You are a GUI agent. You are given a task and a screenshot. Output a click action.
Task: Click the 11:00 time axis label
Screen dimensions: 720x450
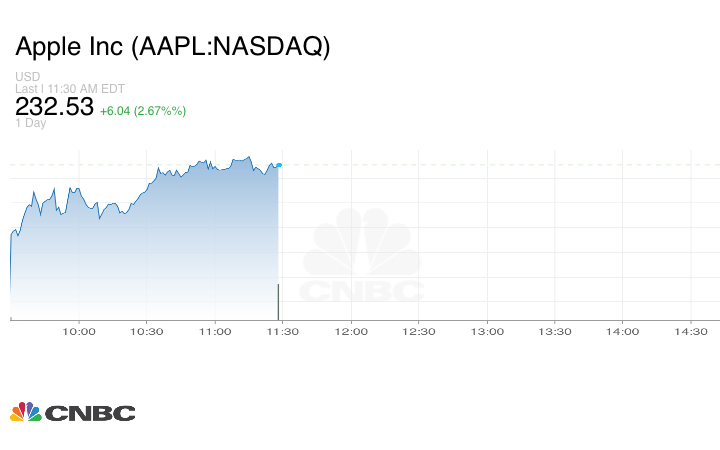click(x=215, y=332)
